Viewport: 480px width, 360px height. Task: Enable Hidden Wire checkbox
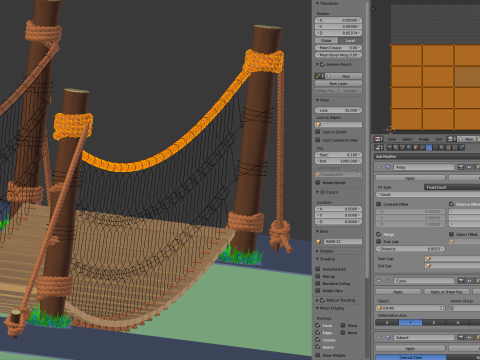point(318,291)
